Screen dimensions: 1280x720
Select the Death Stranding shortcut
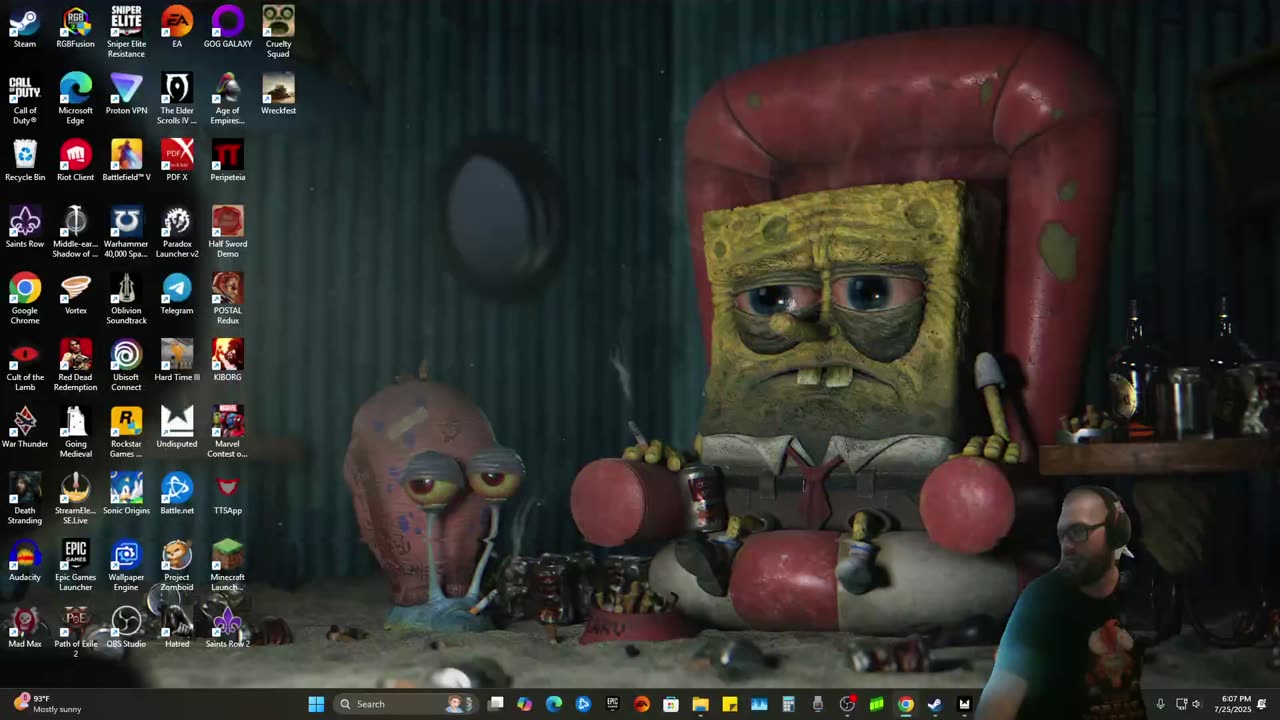25,499
